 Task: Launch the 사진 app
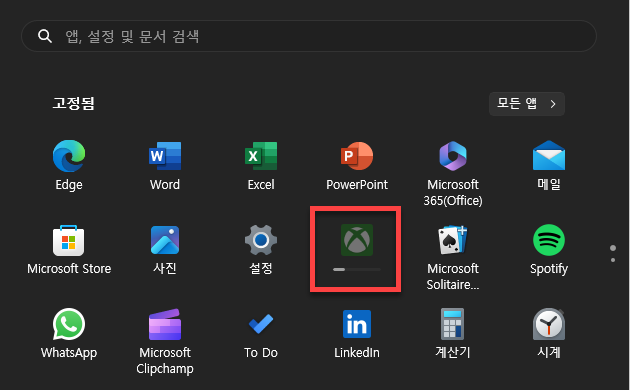point(165,249)
